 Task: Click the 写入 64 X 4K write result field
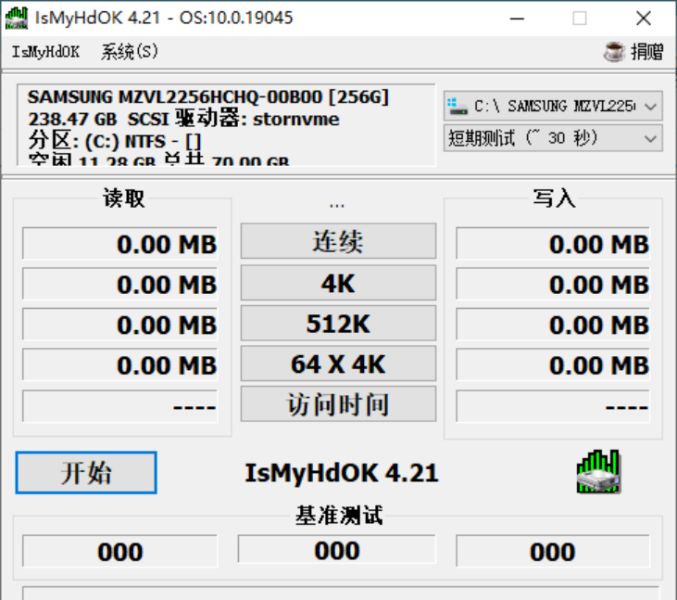[x=553, y=364]
